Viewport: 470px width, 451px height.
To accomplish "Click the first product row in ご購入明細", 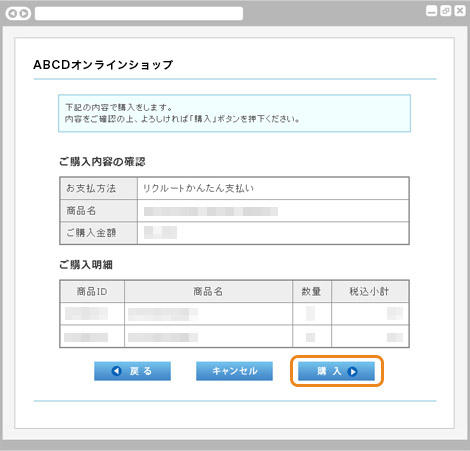I will pos(234,314).
